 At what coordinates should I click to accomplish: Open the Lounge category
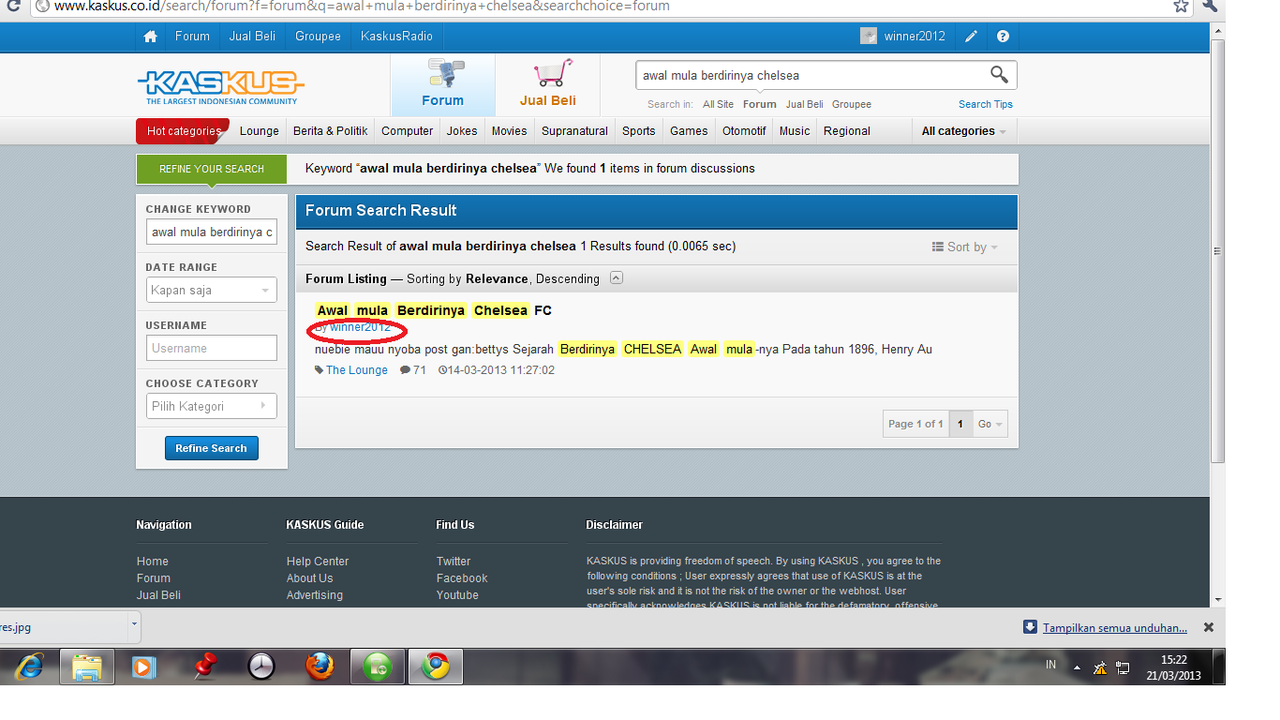coord(259,131)
